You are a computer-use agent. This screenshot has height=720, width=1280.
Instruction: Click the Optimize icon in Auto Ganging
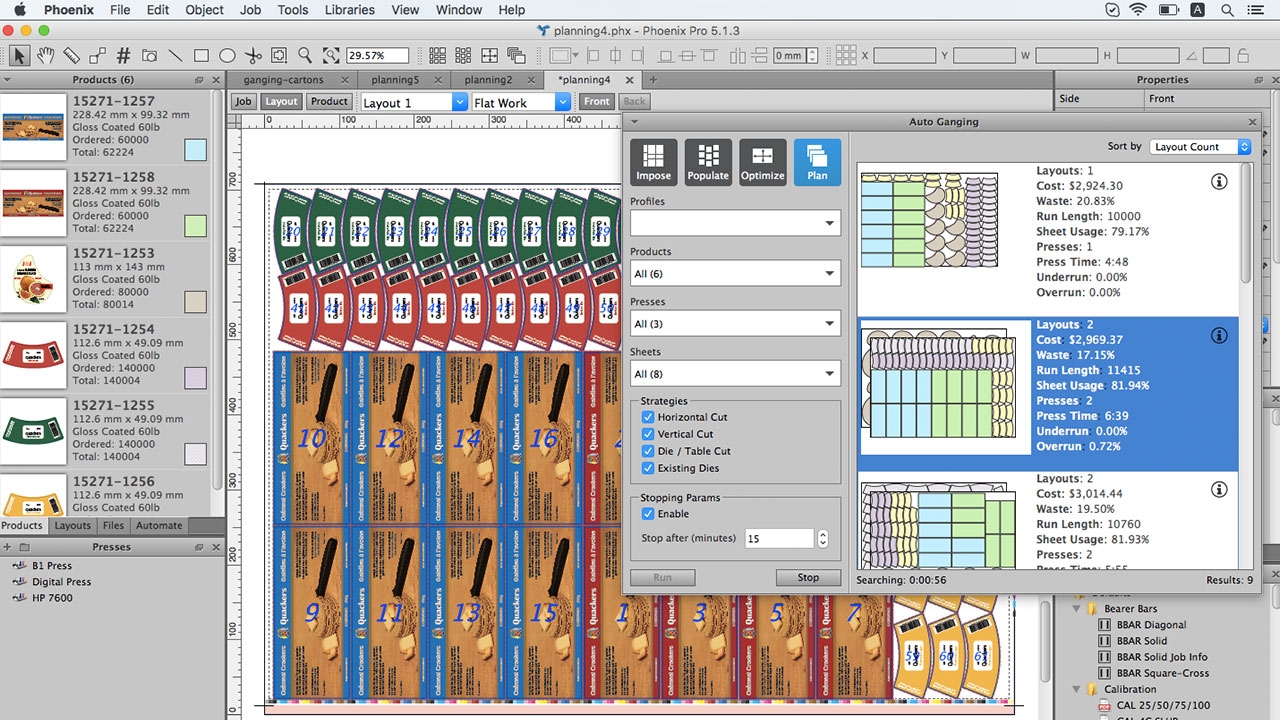762,162
